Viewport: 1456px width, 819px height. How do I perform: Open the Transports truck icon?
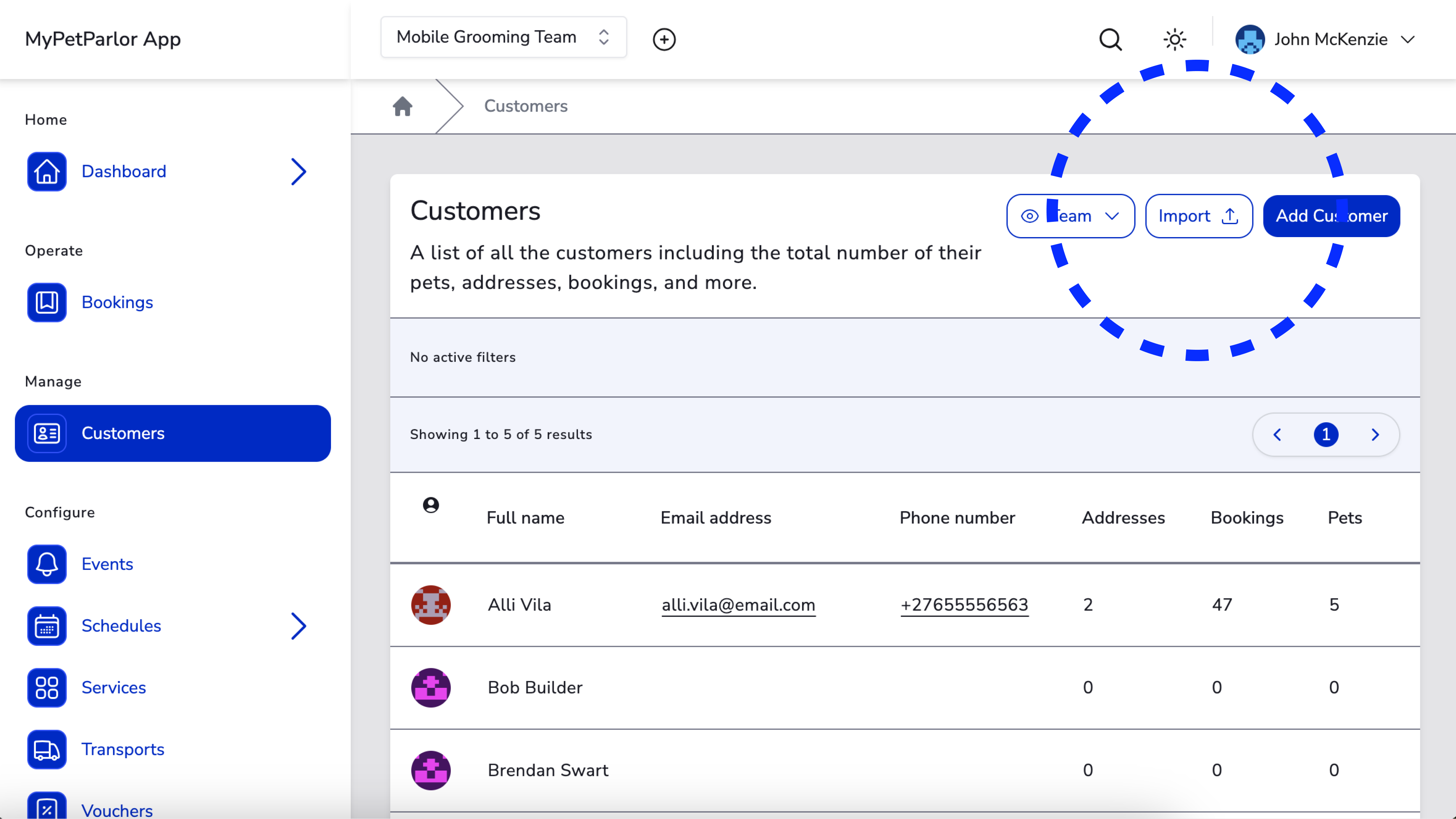[47, 749]
